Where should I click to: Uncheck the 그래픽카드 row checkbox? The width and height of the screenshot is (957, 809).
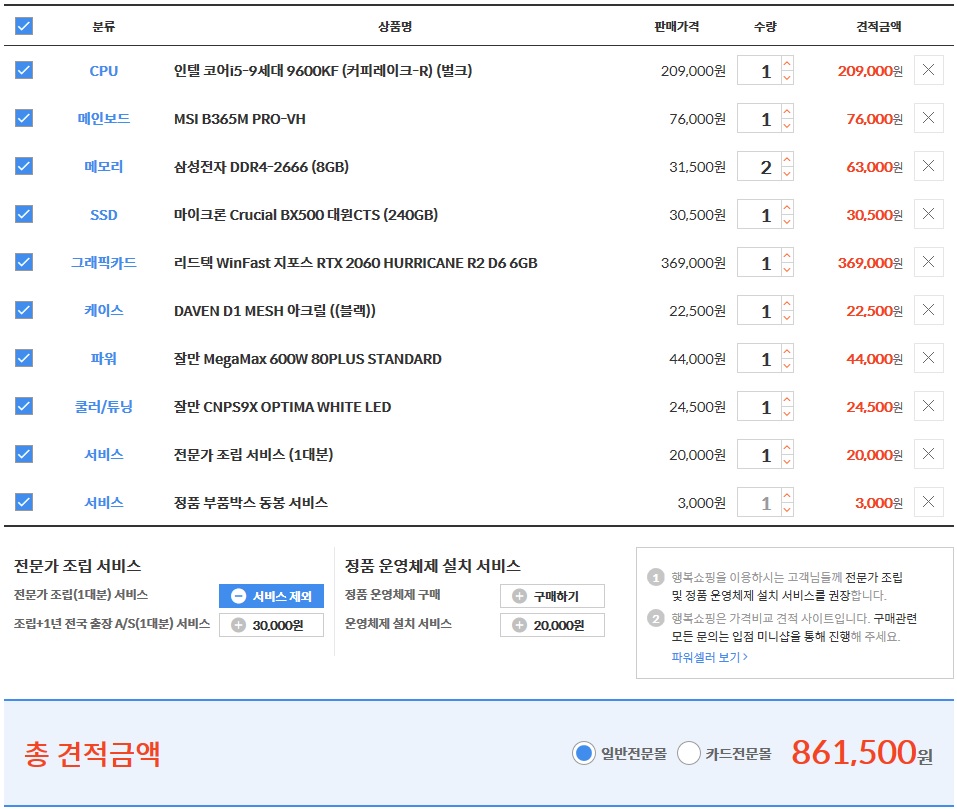tap(24, 262)
